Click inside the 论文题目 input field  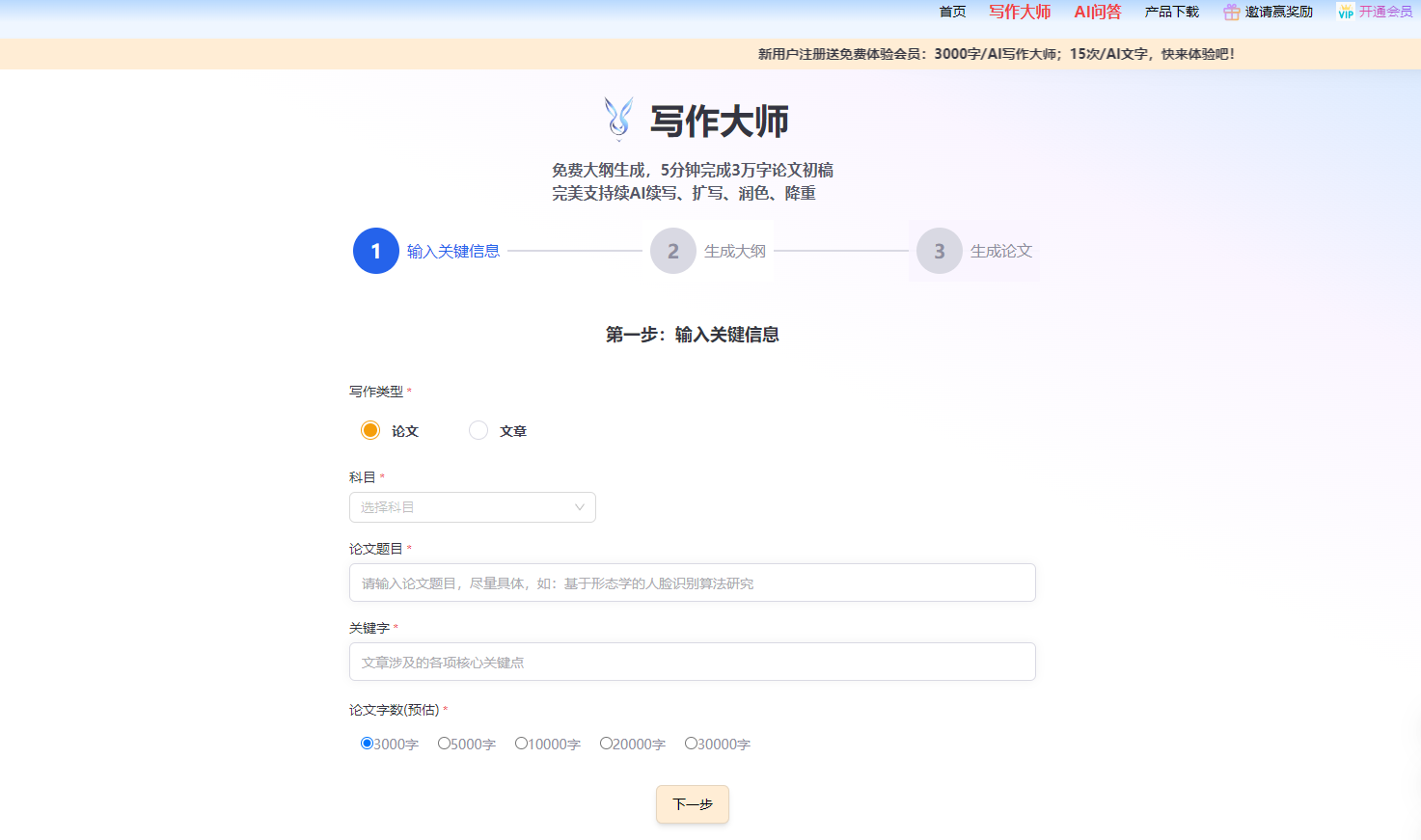(691, 583)
